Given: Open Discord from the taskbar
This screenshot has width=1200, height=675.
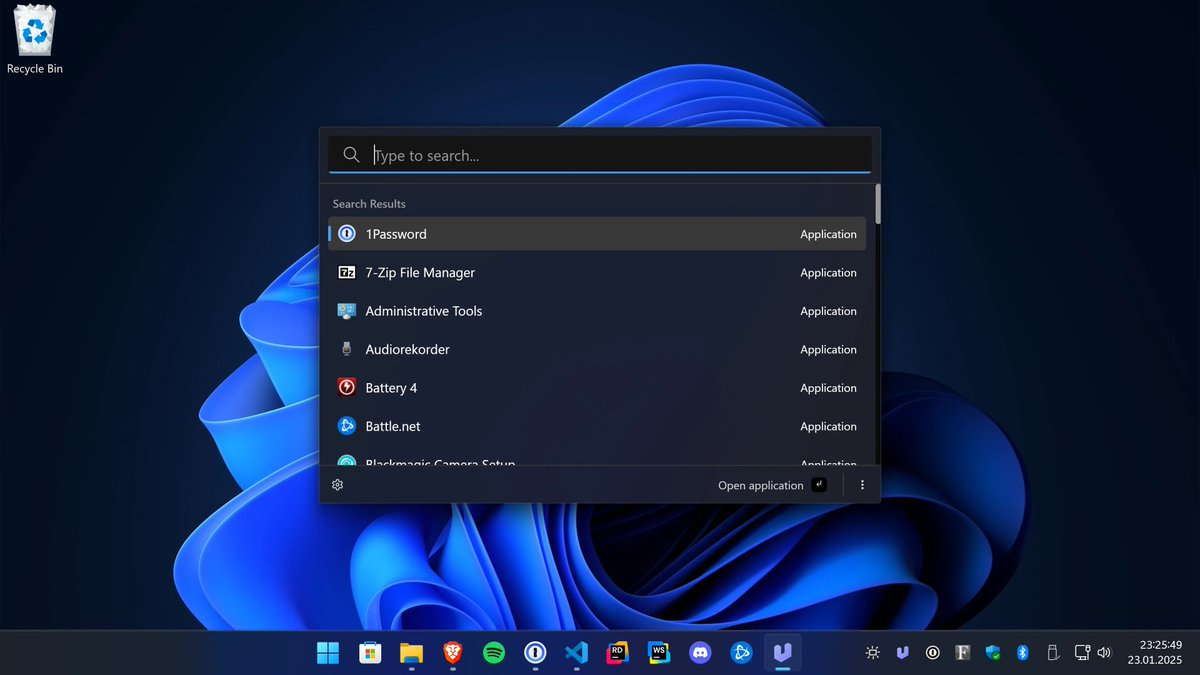Looking at the screenshot, I should [x=699, y=653].
